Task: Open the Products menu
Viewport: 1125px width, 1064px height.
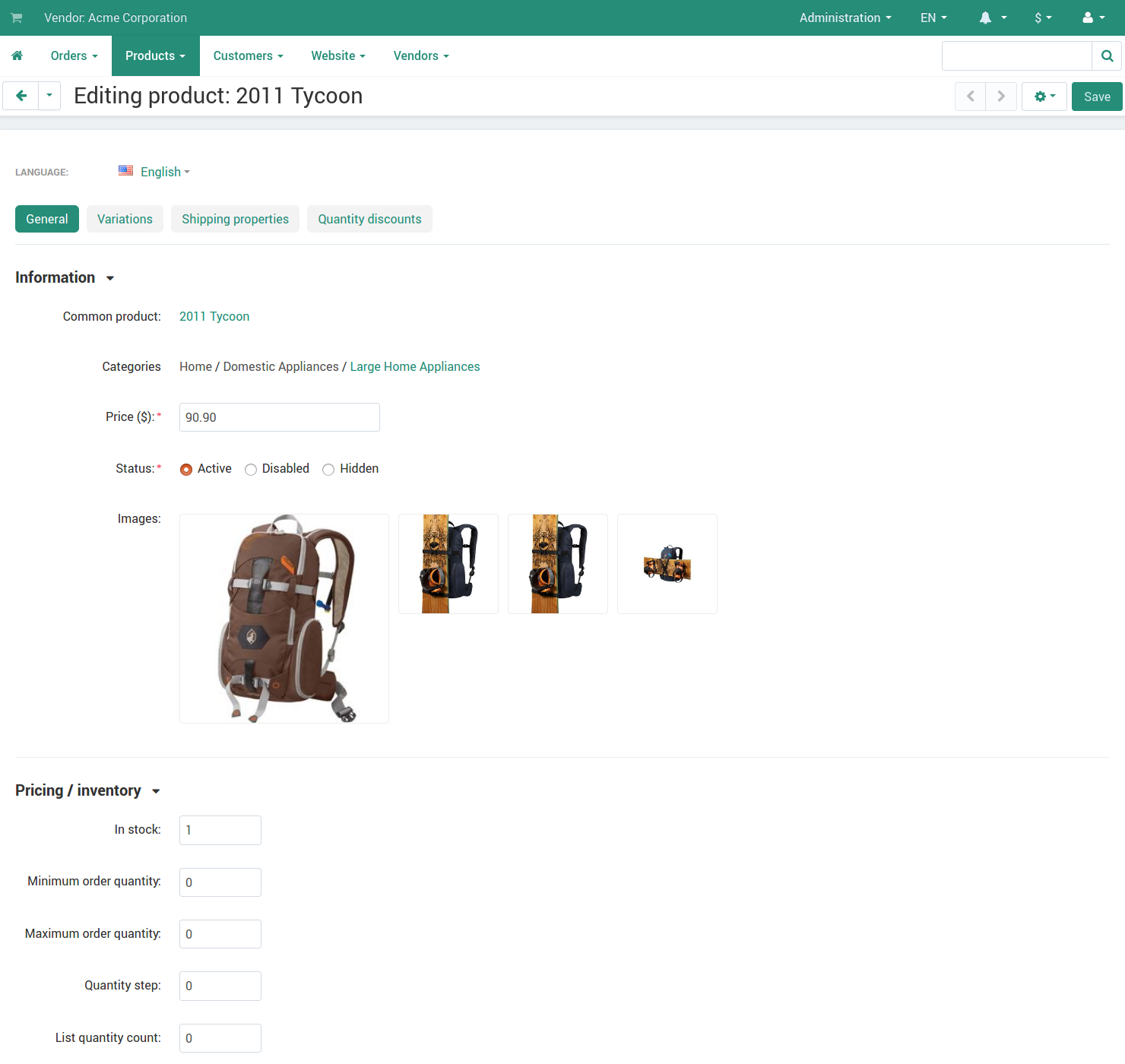Action: coord(156,55)
